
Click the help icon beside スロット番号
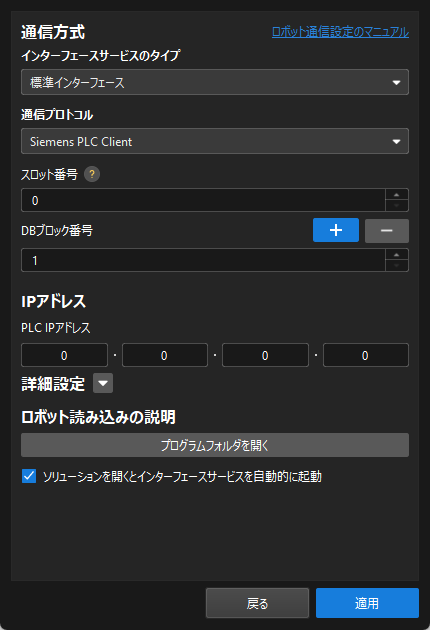tap(92, 174)
